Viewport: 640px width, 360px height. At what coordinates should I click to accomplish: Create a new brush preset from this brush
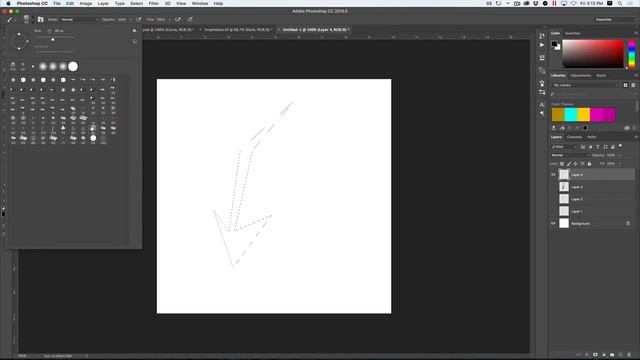coord(134,41)
